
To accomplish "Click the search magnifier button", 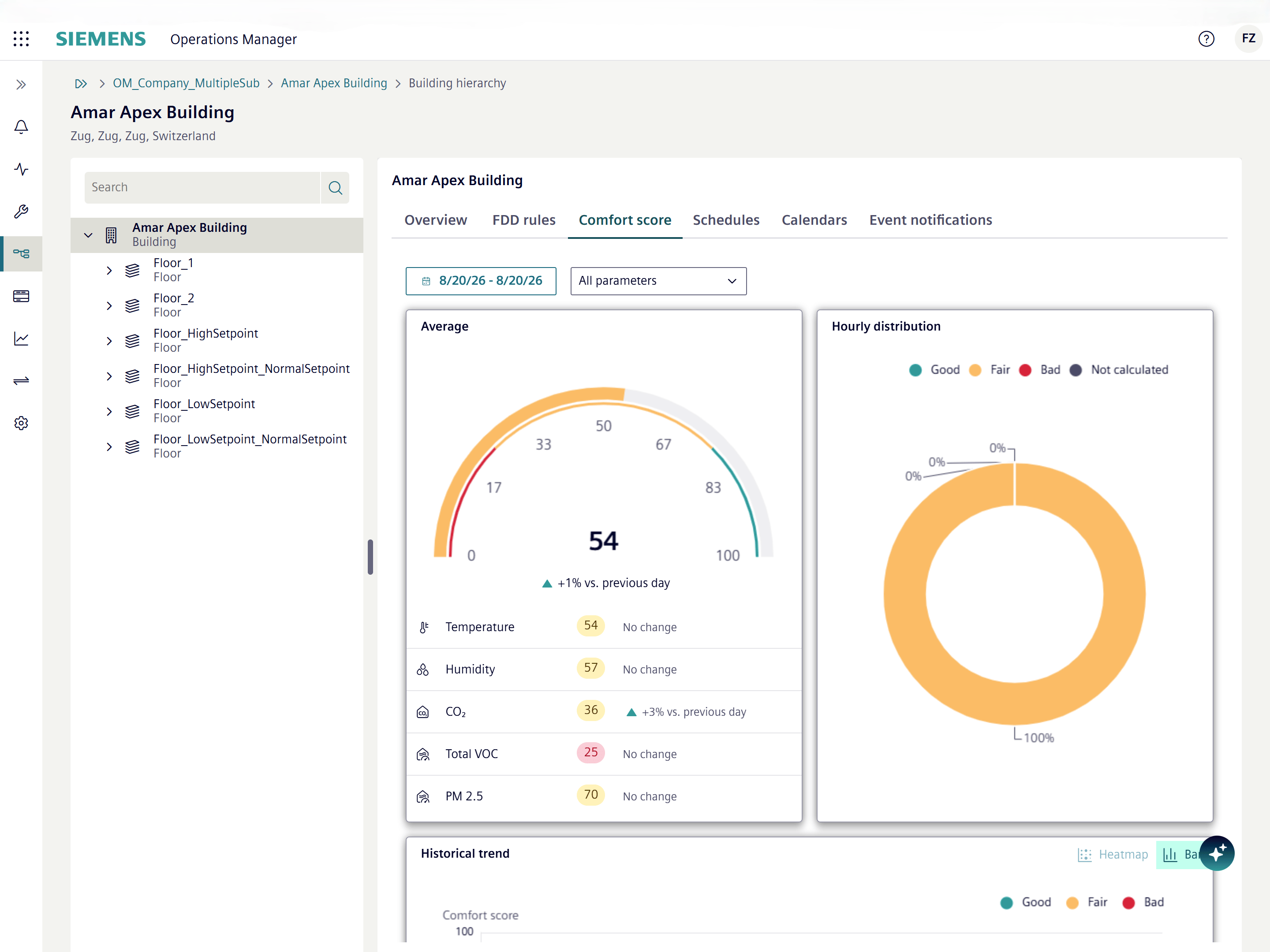I will pyautogui.click(x=335, y=188).
